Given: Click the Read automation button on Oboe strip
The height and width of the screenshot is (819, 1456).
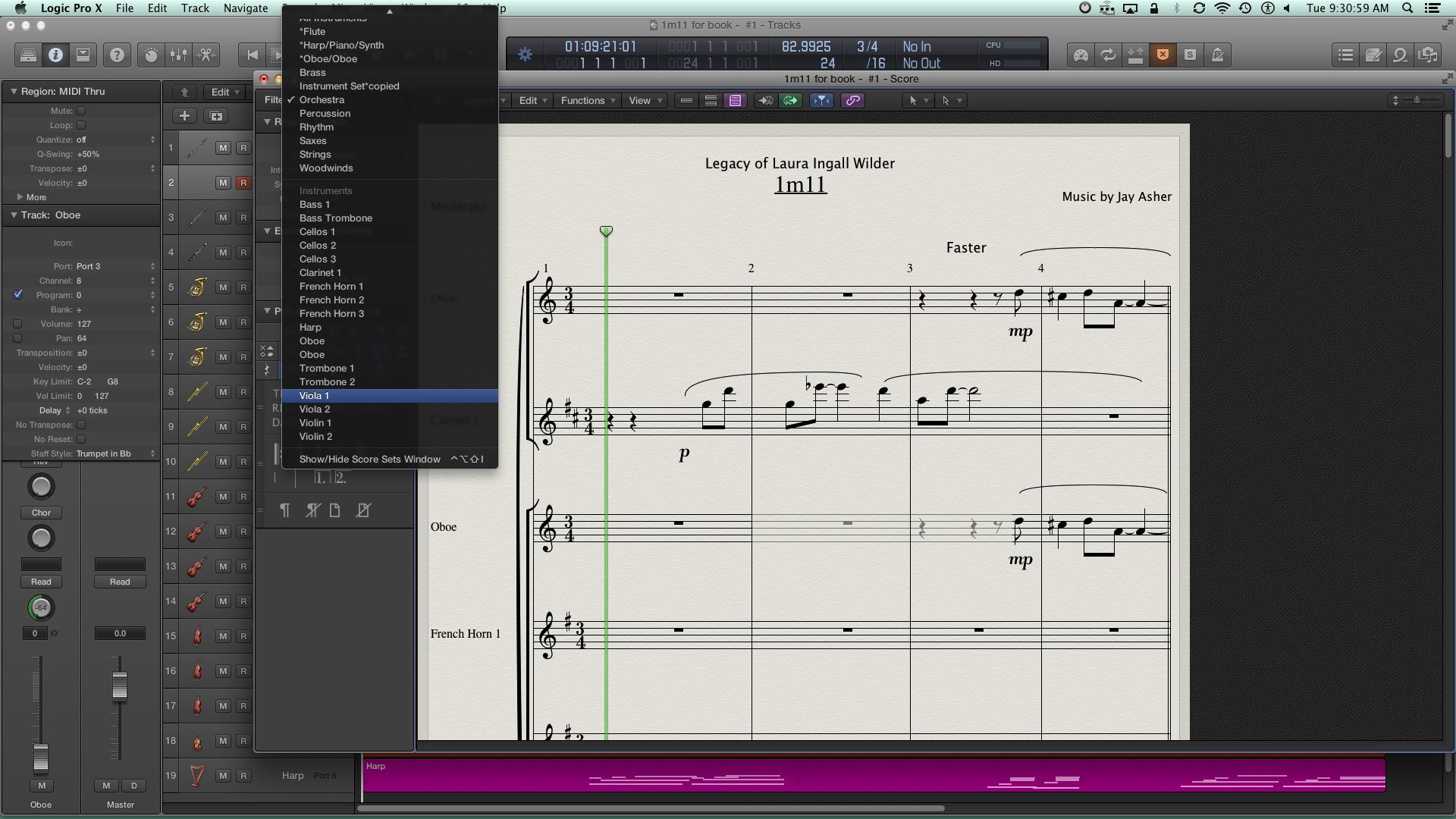Looking at the screenshot, I should [41, 582].
